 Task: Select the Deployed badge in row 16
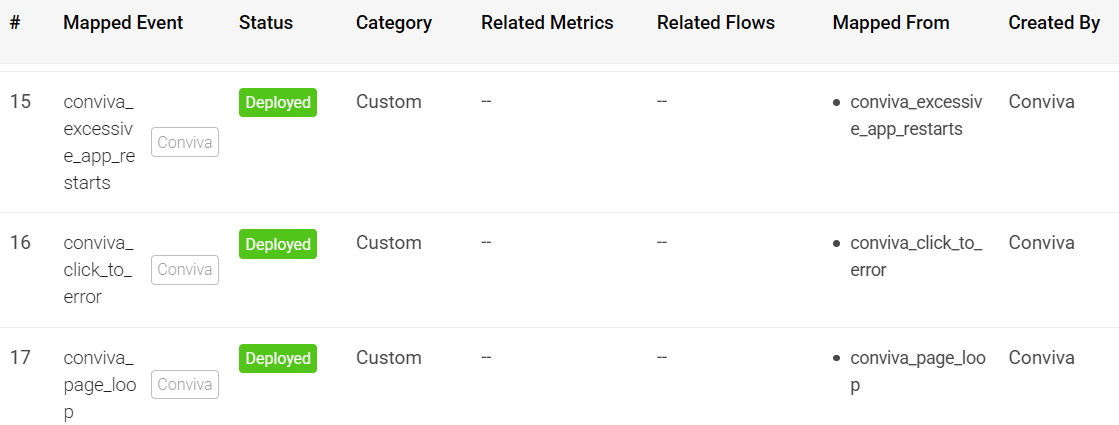click(x=278, y=244)
